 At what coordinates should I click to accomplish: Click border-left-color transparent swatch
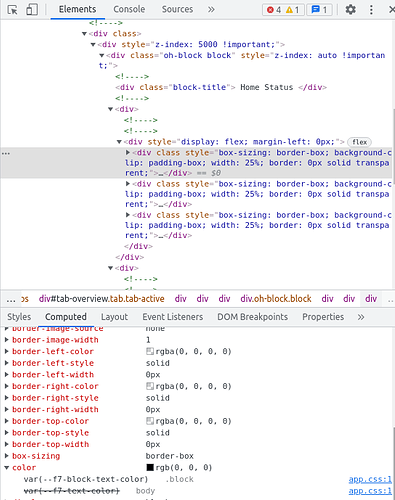point(150,351)
